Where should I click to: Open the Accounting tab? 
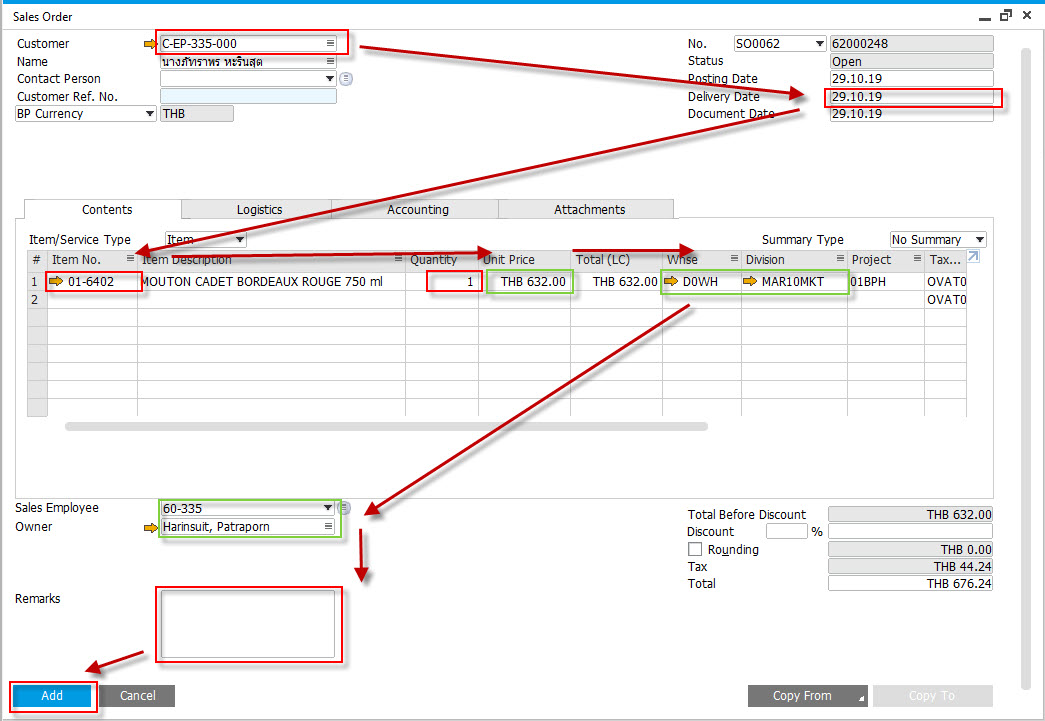pos(418,209)
